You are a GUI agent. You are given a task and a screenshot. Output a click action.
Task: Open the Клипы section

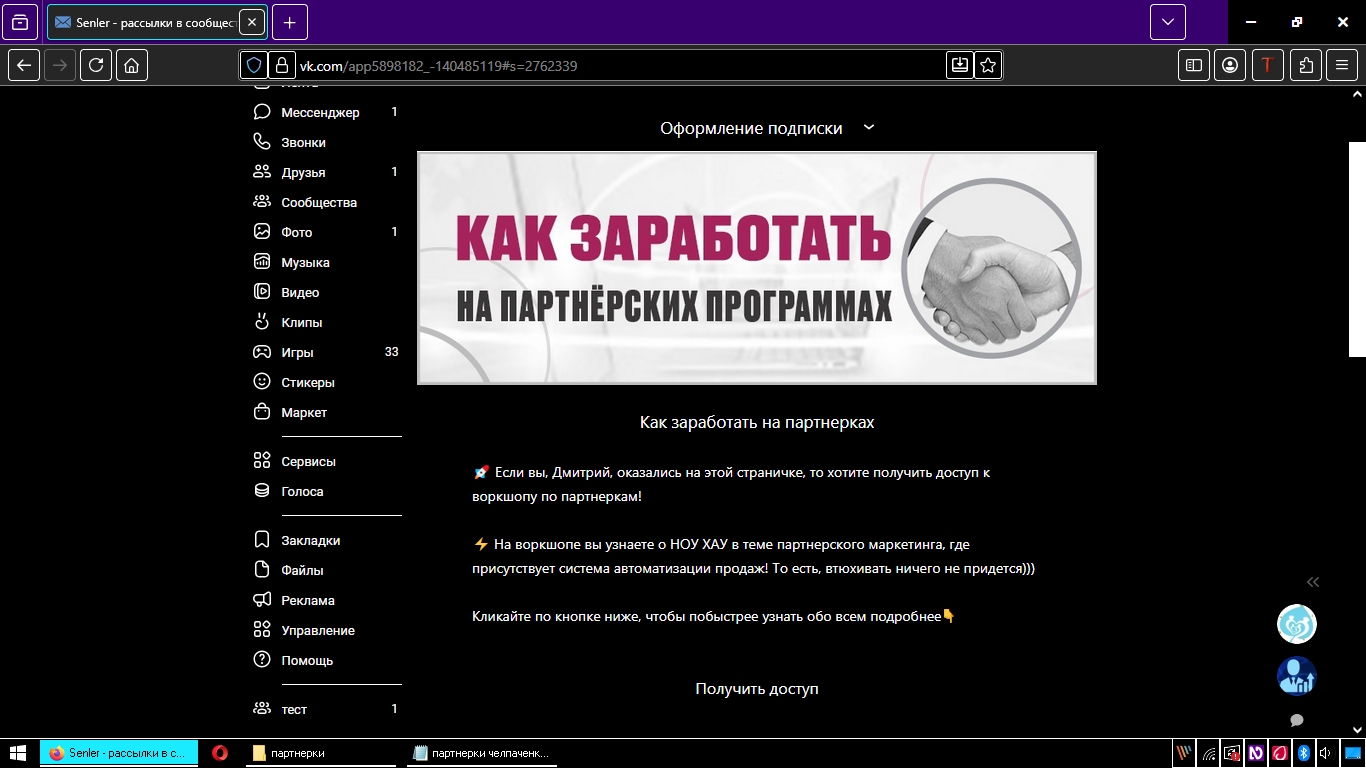(300, 322)
